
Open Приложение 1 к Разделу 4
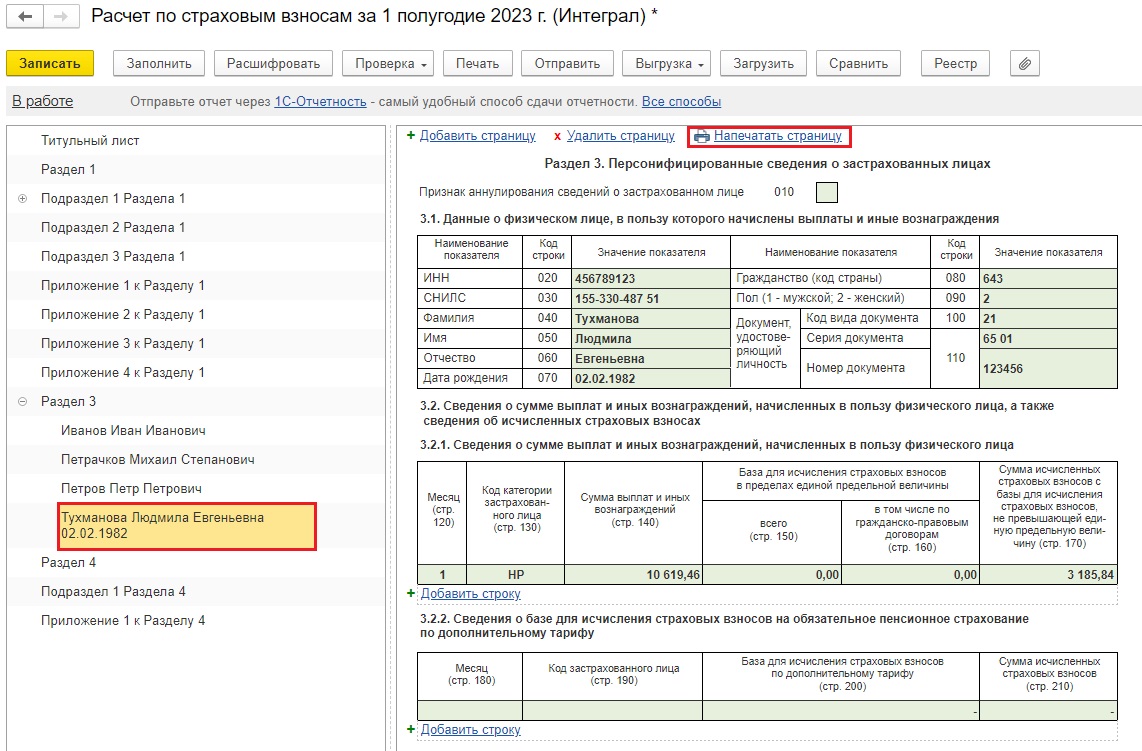(x=122, y=621)
